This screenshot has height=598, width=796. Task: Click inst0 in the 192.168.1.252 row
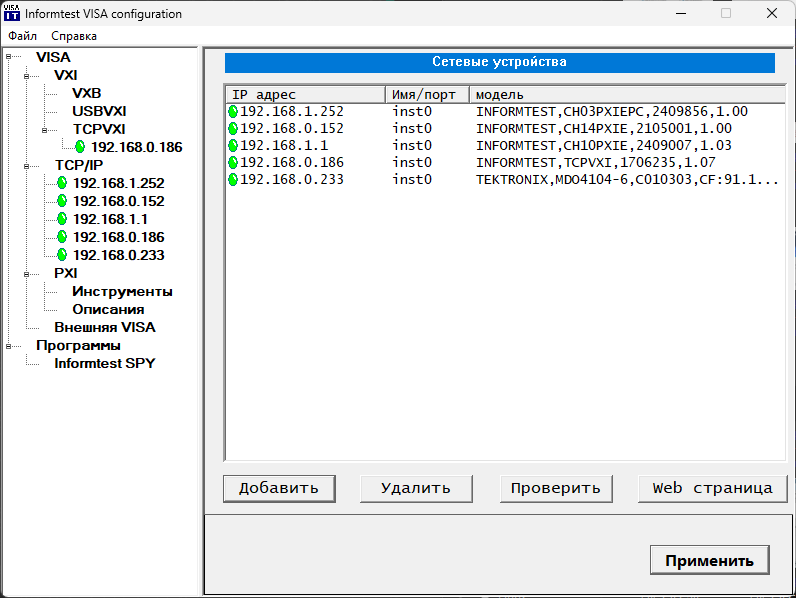click(412, 112)
